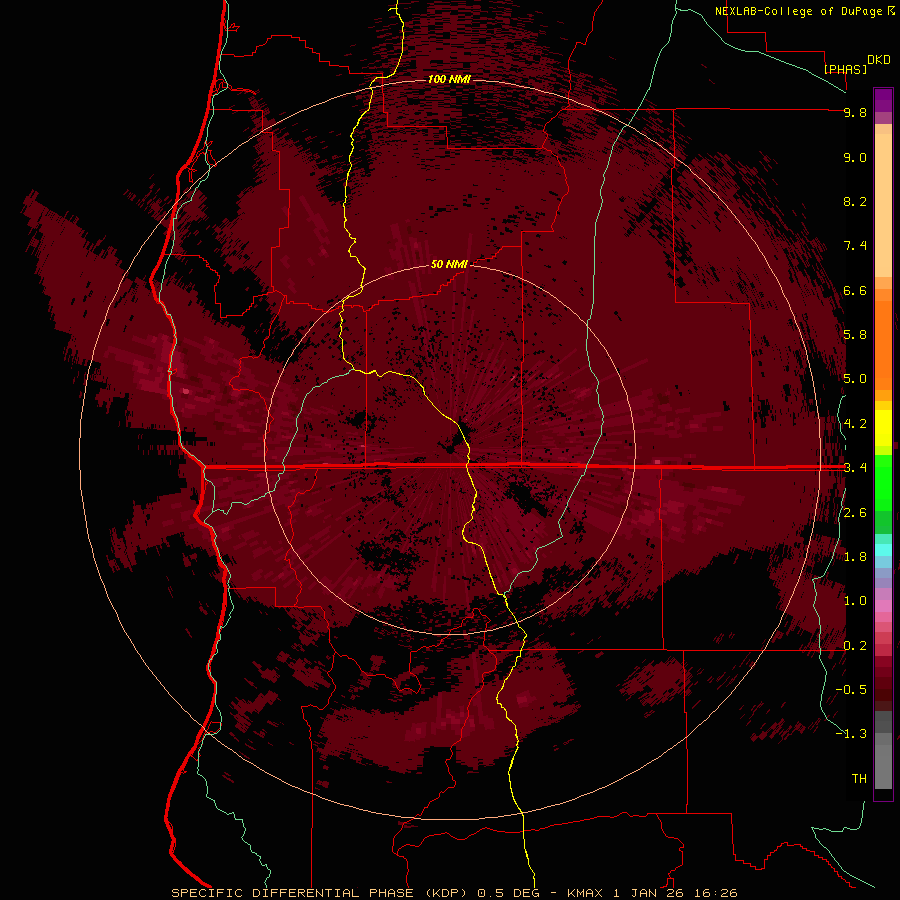This screenshot has height=900, width=900.
Task: Click the [PHAS] label above the legend
Action: (845, 69)
